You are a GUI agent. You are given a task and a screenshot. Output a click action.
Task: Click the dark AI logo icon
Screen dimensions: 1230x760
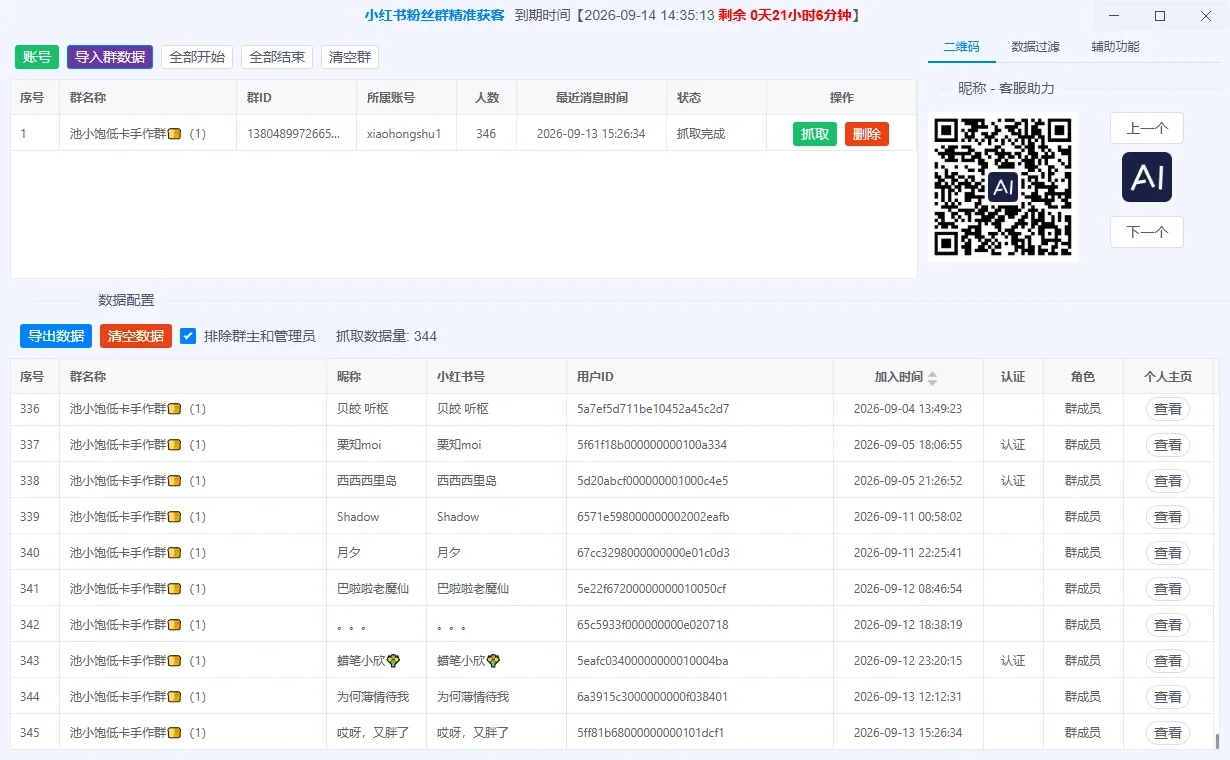tap(1147, 177)
